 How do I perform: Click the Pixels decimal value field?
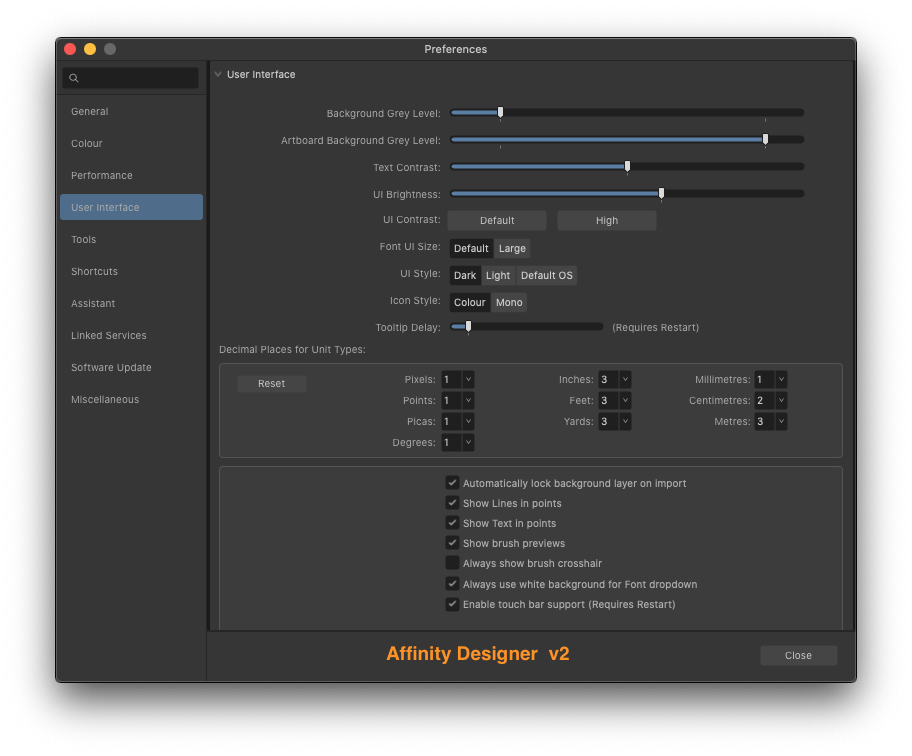451,379
